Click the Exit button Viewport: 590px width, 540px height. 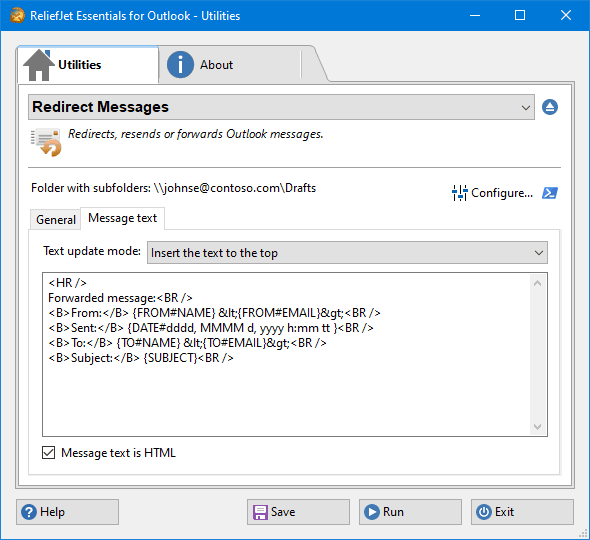[522, 512]
